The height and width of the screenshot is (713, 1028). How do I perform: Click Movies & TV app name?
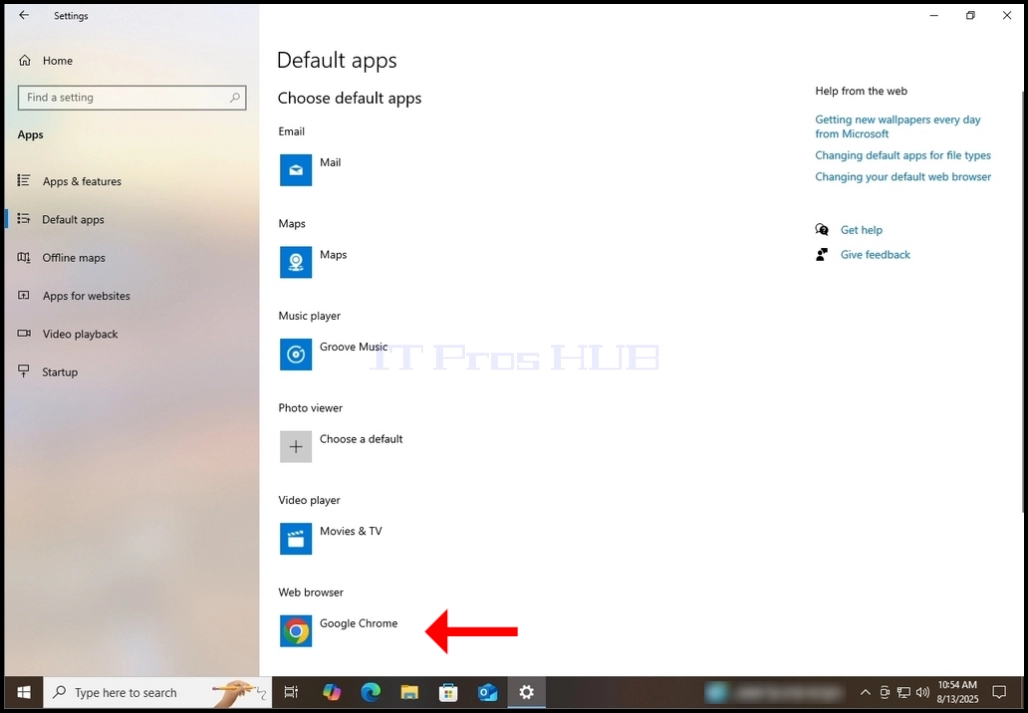coord(351,531)
